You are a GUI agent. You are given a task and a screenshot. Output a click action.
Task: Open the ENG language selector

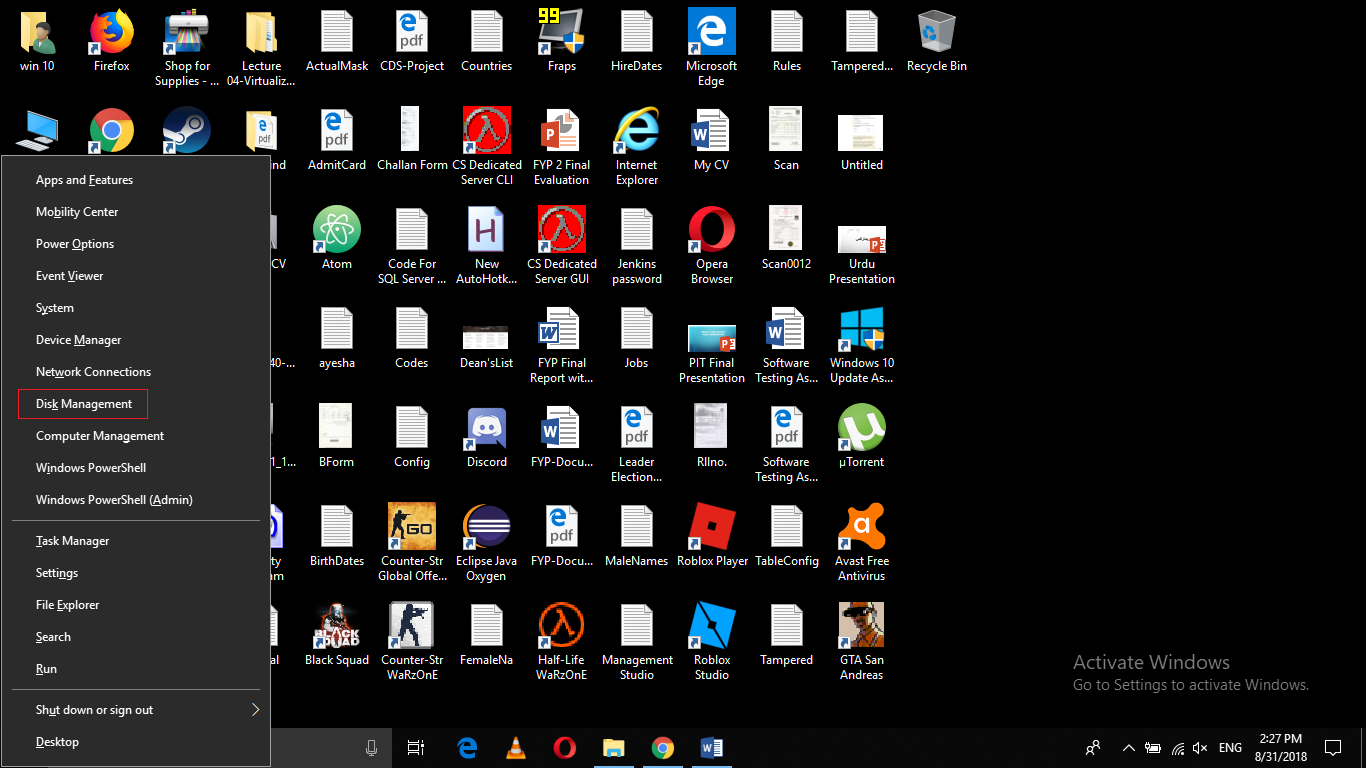point(1230,748)
